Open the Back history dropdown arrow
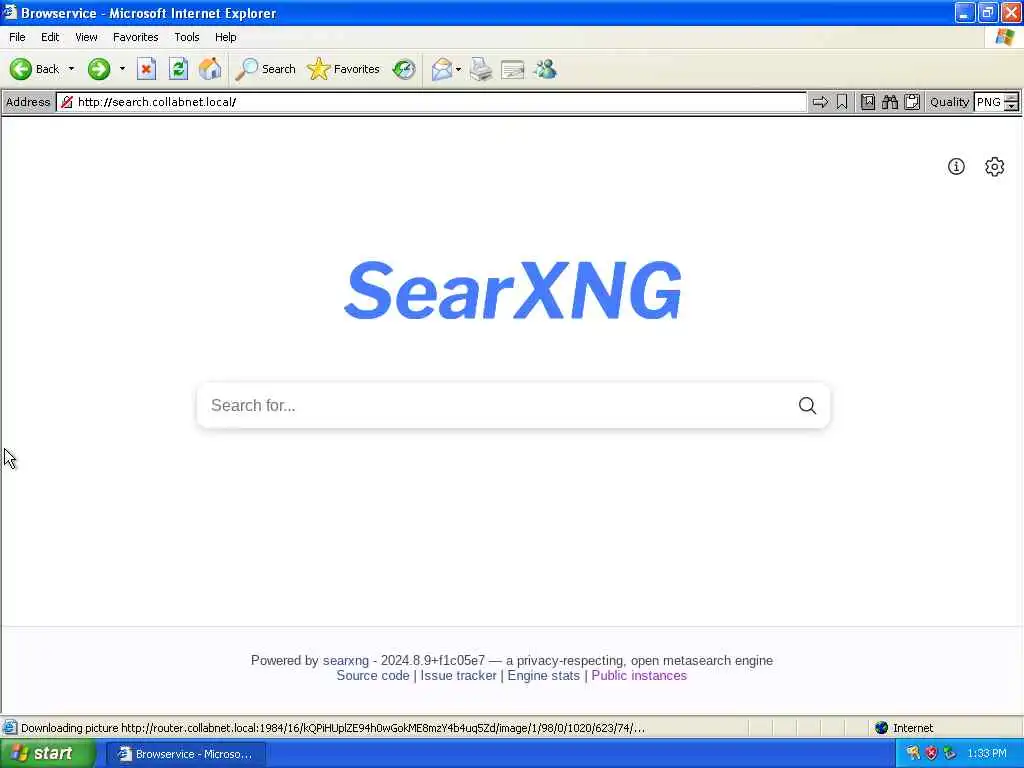Viewport: 1024px width, 768px height. 71,69
